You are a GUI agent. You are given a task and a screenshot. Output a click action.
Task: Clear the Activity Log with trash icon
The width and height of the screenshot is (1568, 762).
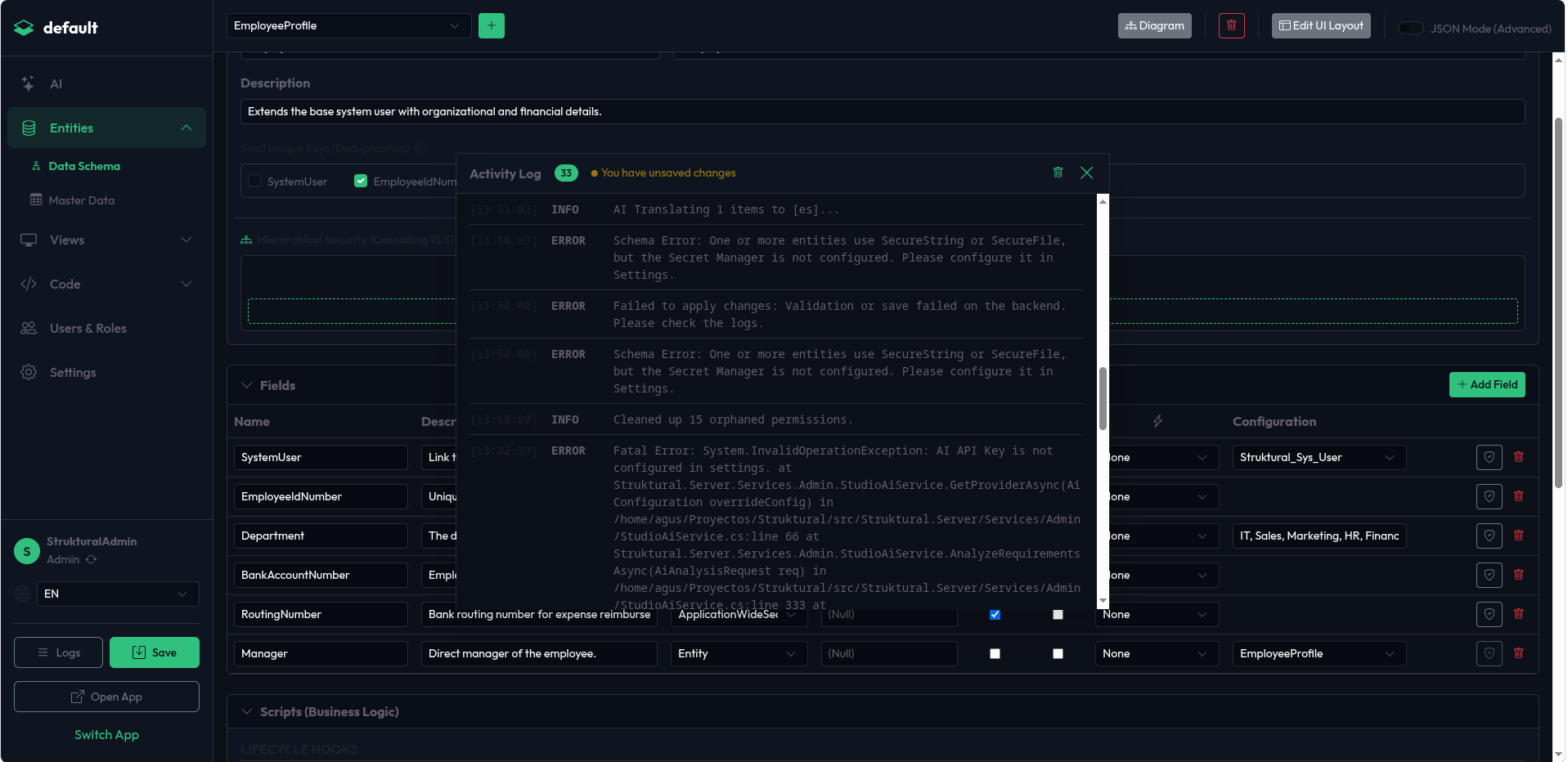click(1058, 173)
